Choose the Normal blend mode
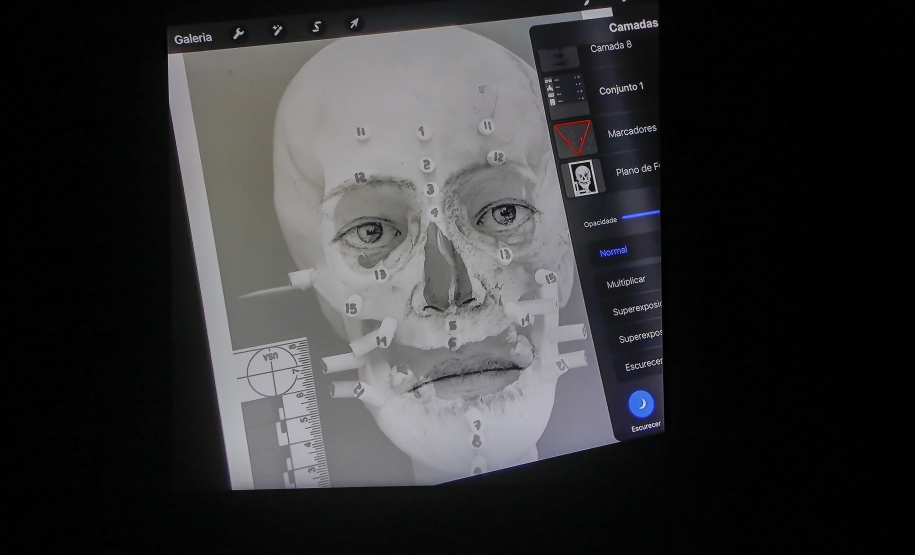 614,252
